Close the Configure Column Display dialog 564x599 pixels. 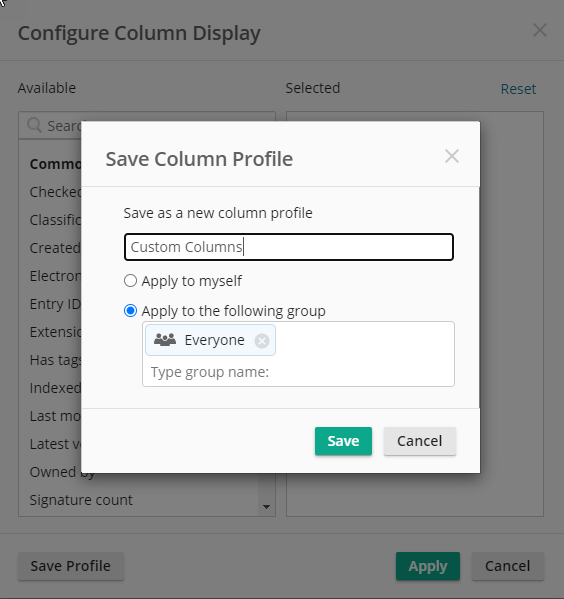pos(540,30)
